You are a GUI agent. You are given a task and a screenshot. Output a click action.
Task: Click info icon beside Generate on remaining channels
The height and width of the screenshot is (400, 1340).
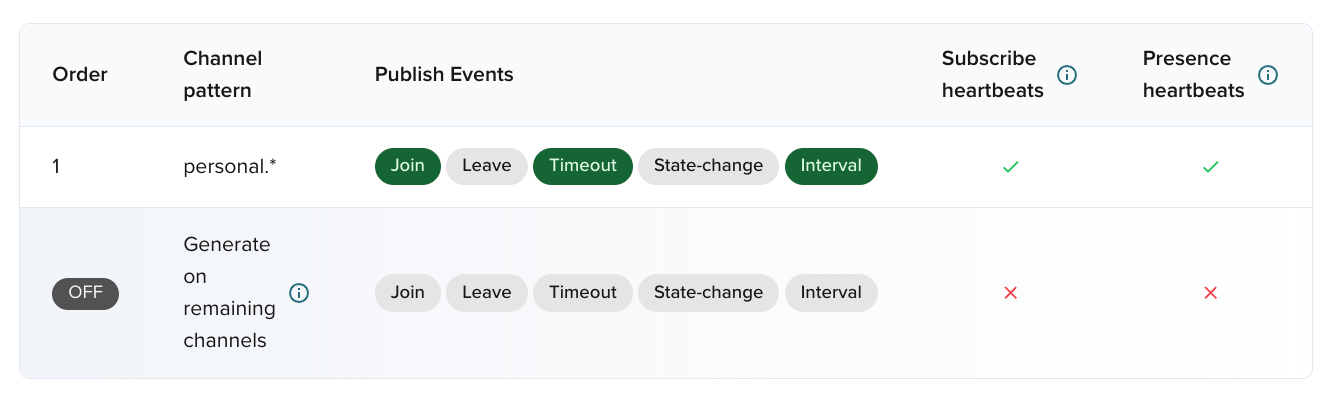click(299, 293)
